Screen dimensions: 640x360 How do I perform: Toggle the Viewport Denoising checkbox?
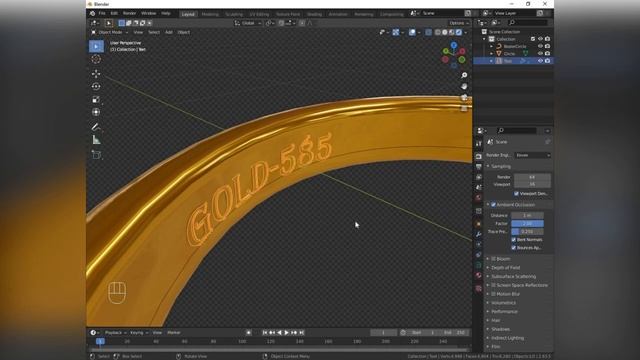tap(516, 193)
